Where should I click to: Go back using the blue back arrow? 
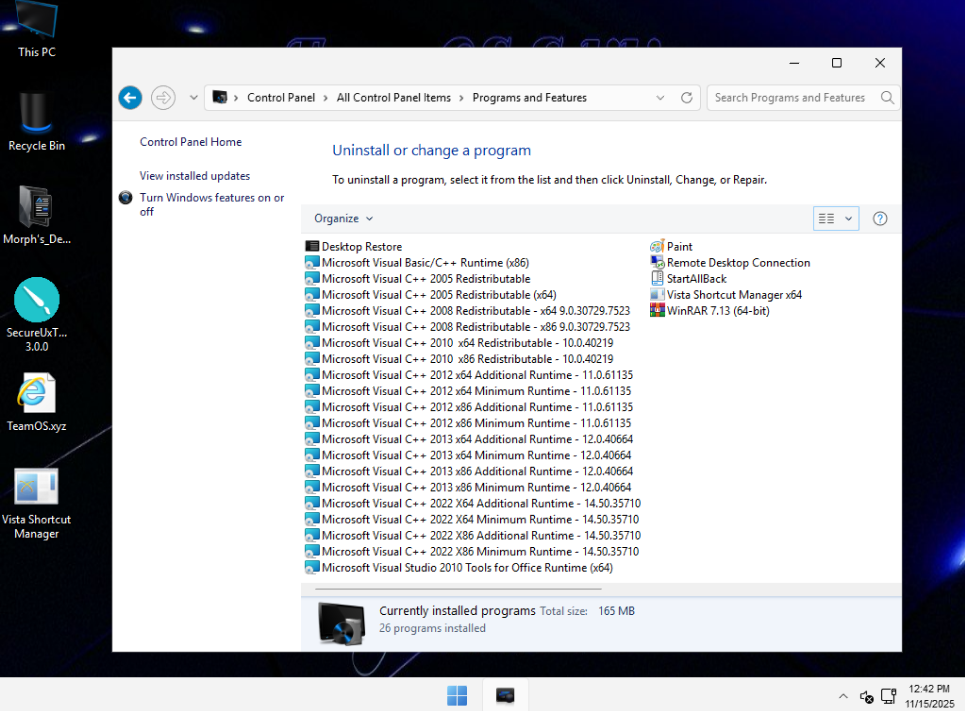click(x=130, y=97)
